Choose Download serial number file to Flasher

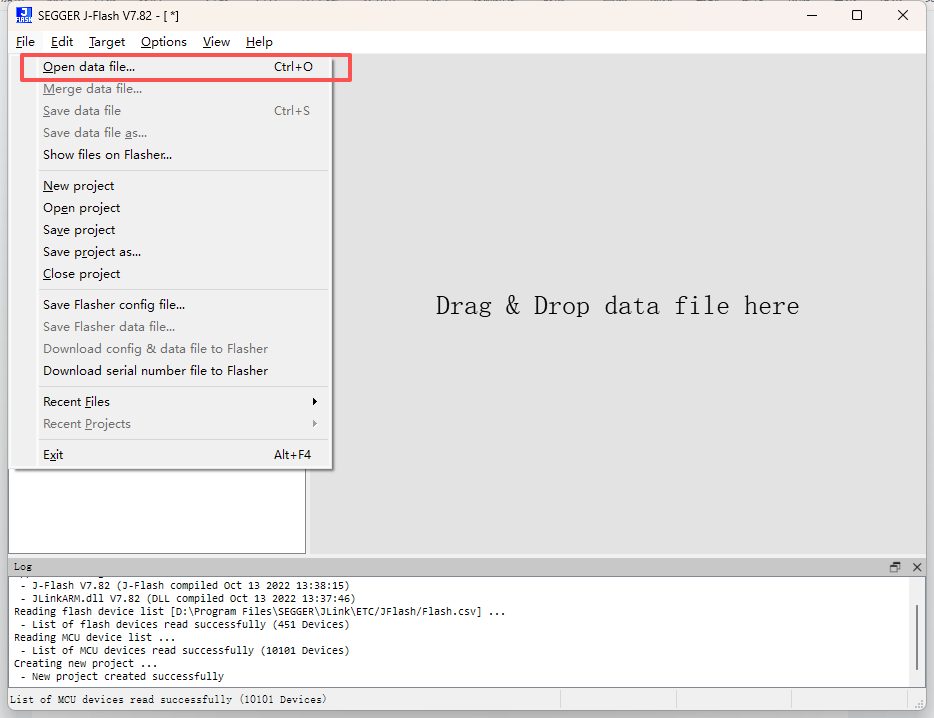(x=178, y=371)
